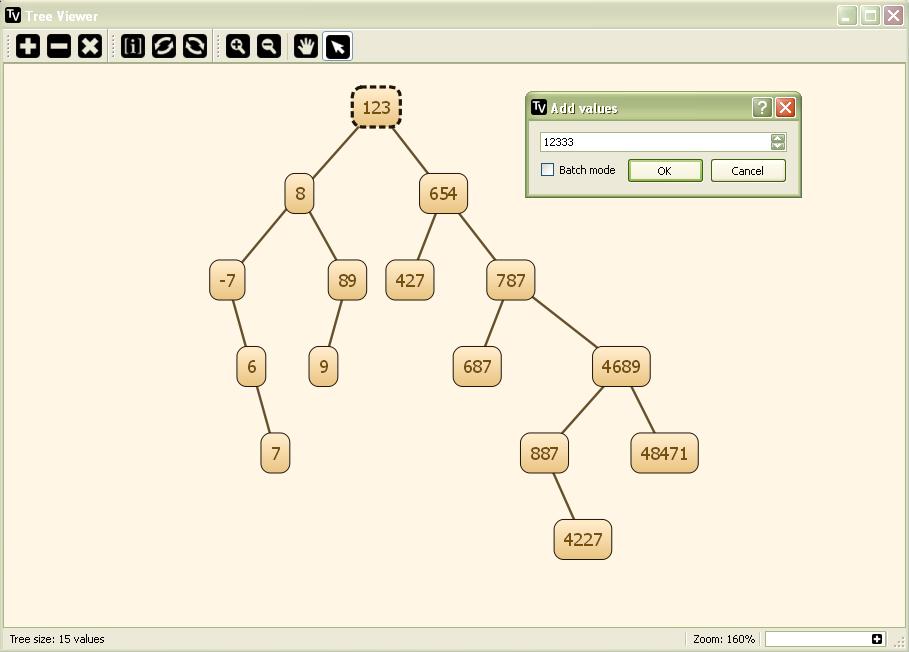
Task: Select the hand pan tool
Action: (x=306, y=46)
